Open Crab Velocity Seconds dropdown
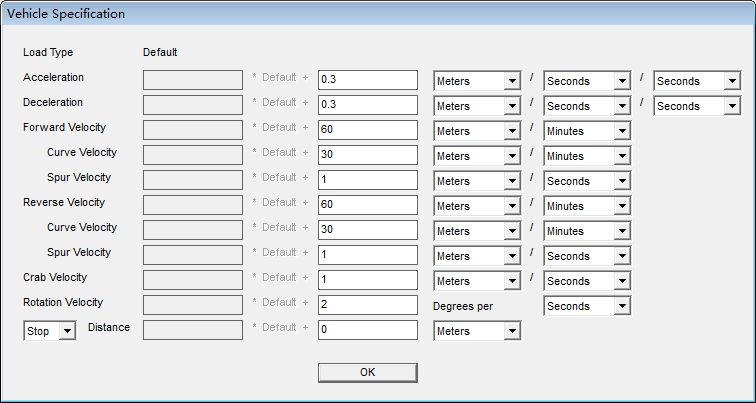Viewport: 756px width, 403px height. click(x=587, y=281)
